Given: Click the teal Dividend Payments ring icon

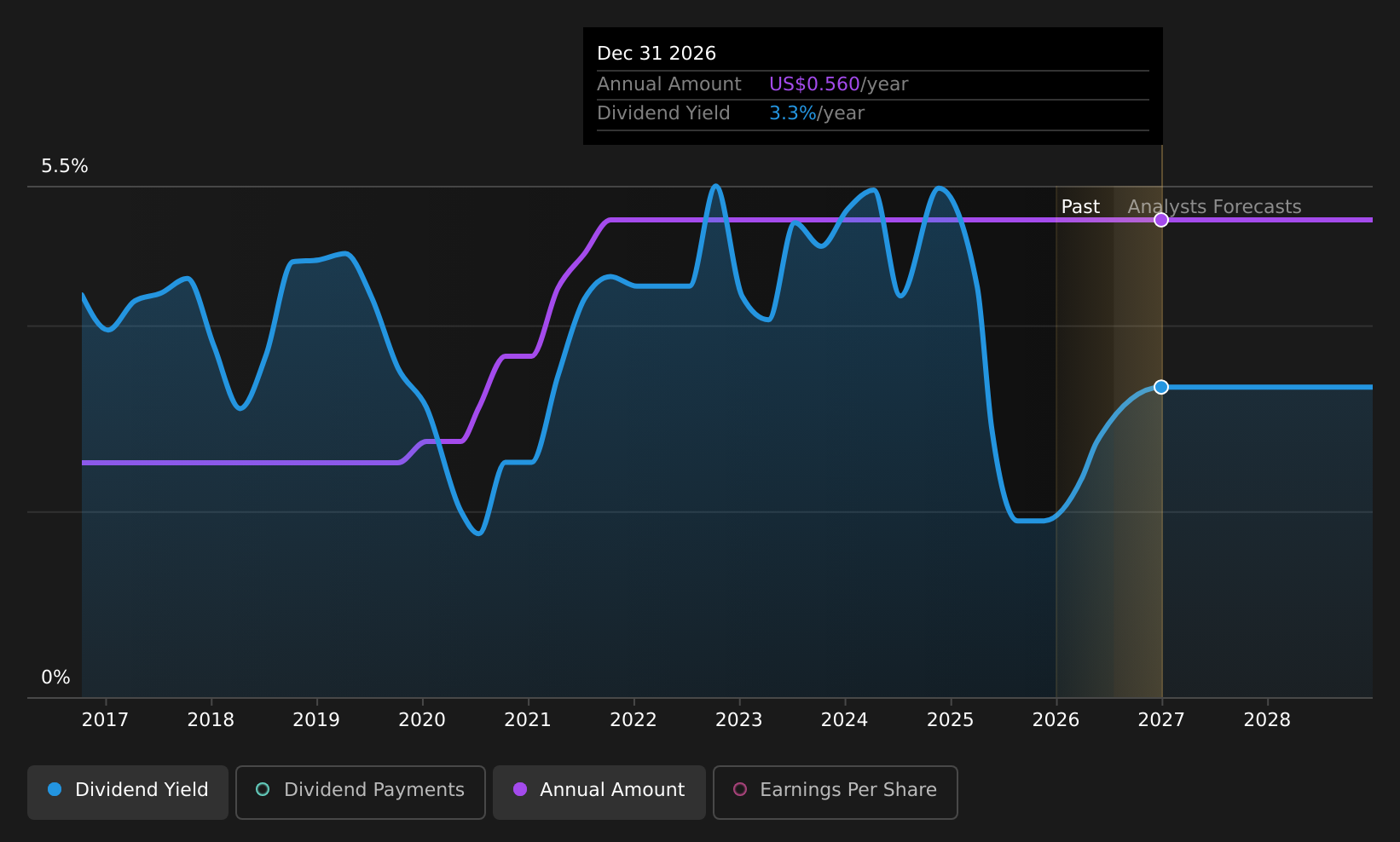Looking at the screenshot, I should point(263,789).
